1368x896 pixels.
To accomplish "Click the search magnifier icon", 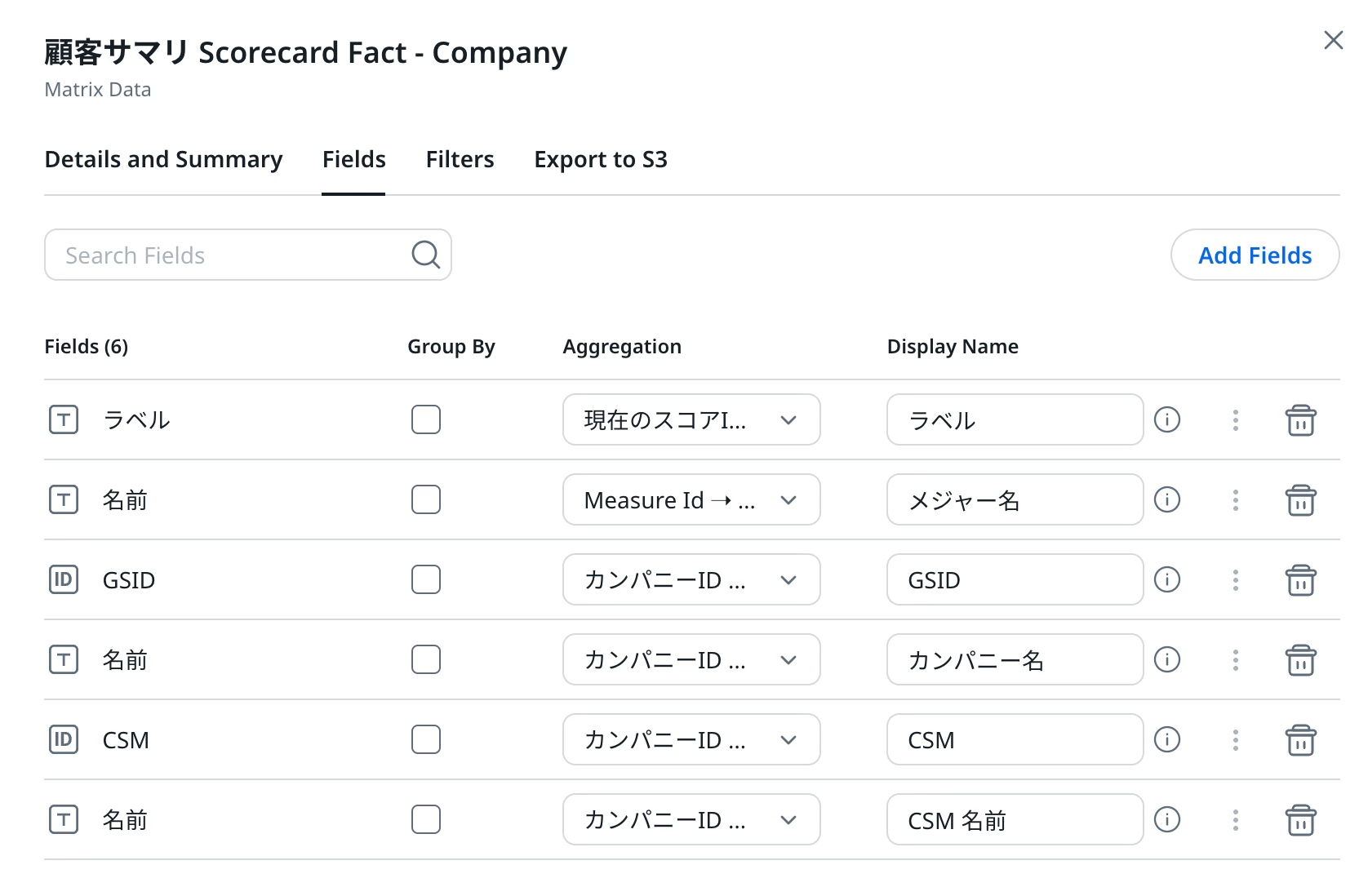I will tap(425, 255).
